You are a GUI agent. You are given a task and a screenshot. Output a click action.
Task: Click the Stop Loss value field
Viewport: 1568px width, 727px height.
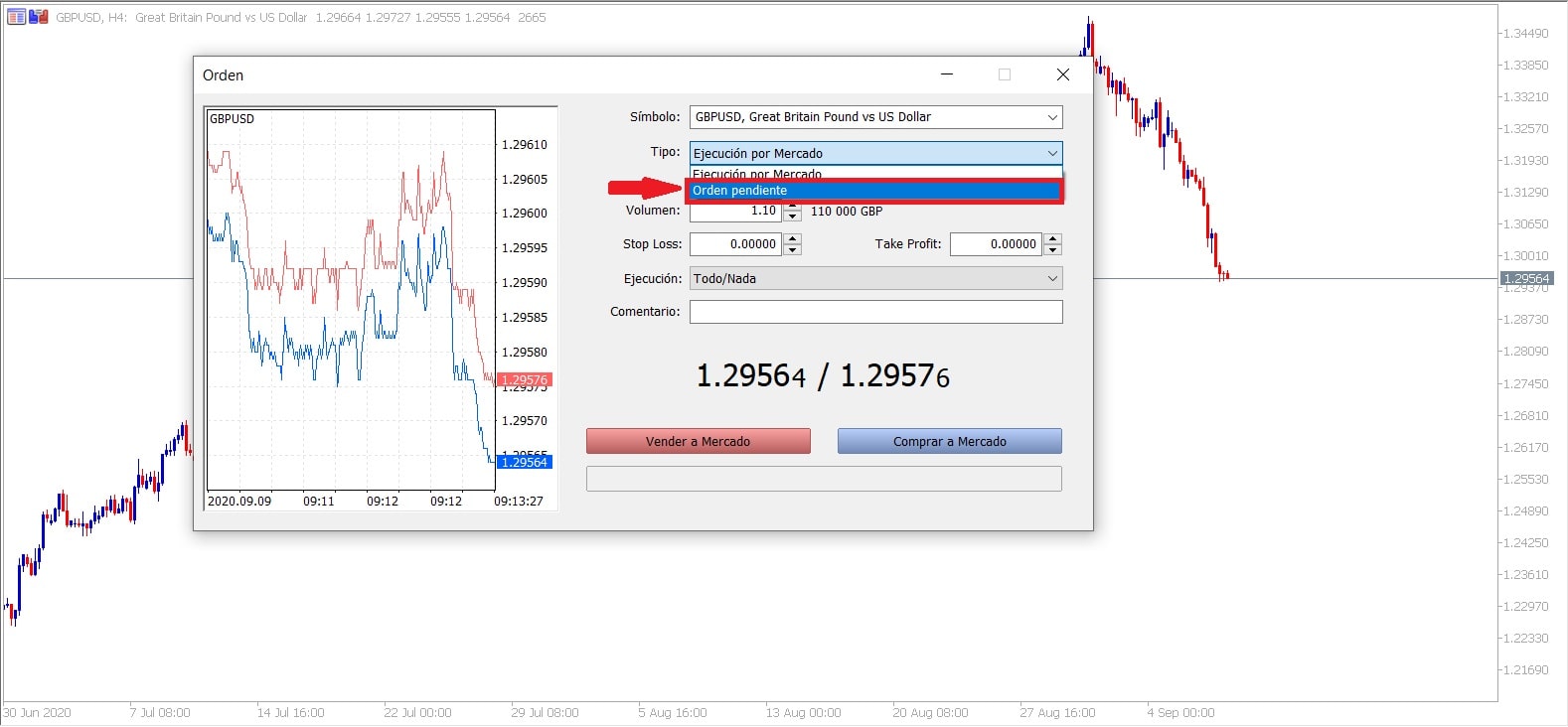(x=735, y=244)
